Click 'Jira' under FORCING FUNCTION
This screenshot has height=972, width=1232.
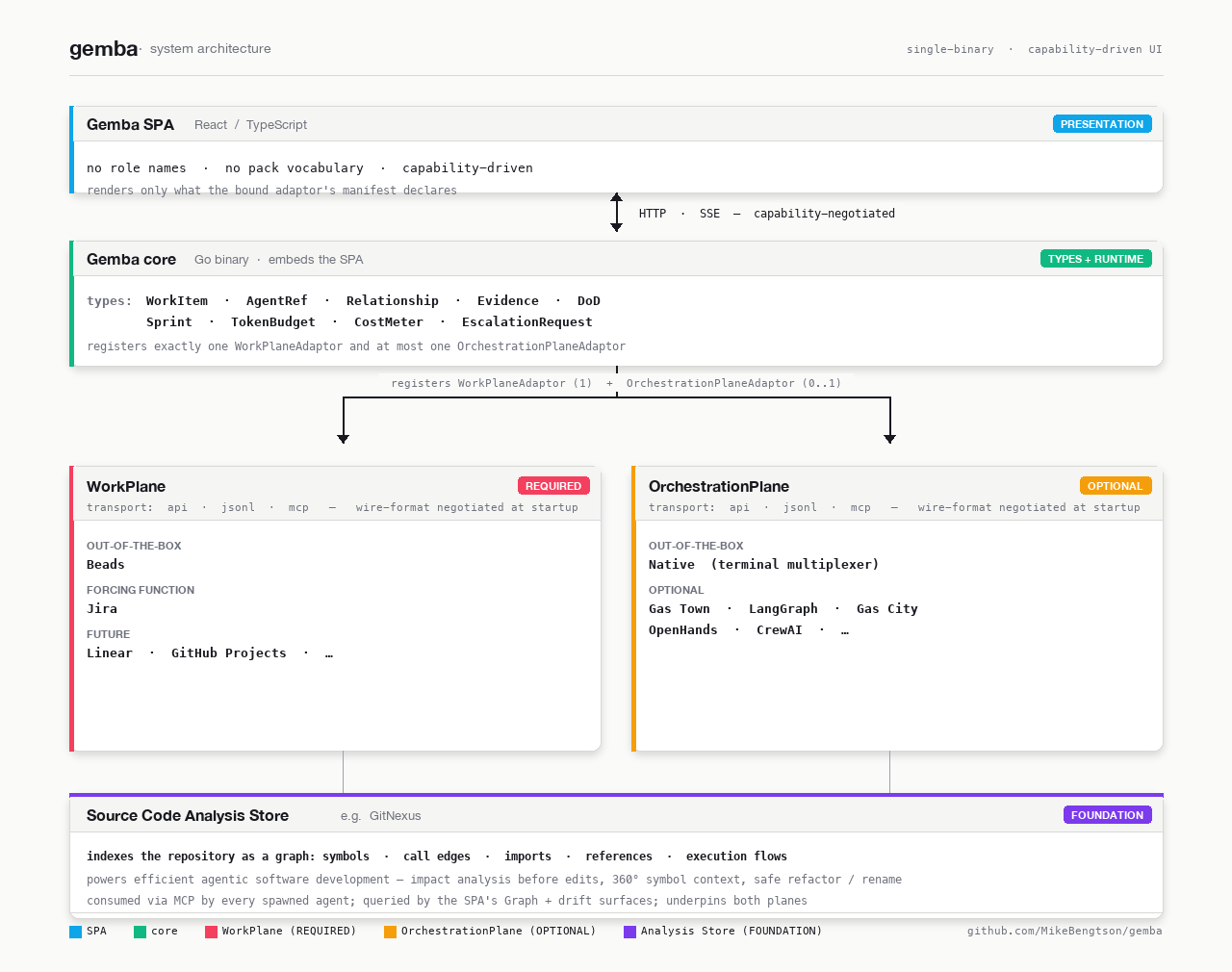click(102, 608)
